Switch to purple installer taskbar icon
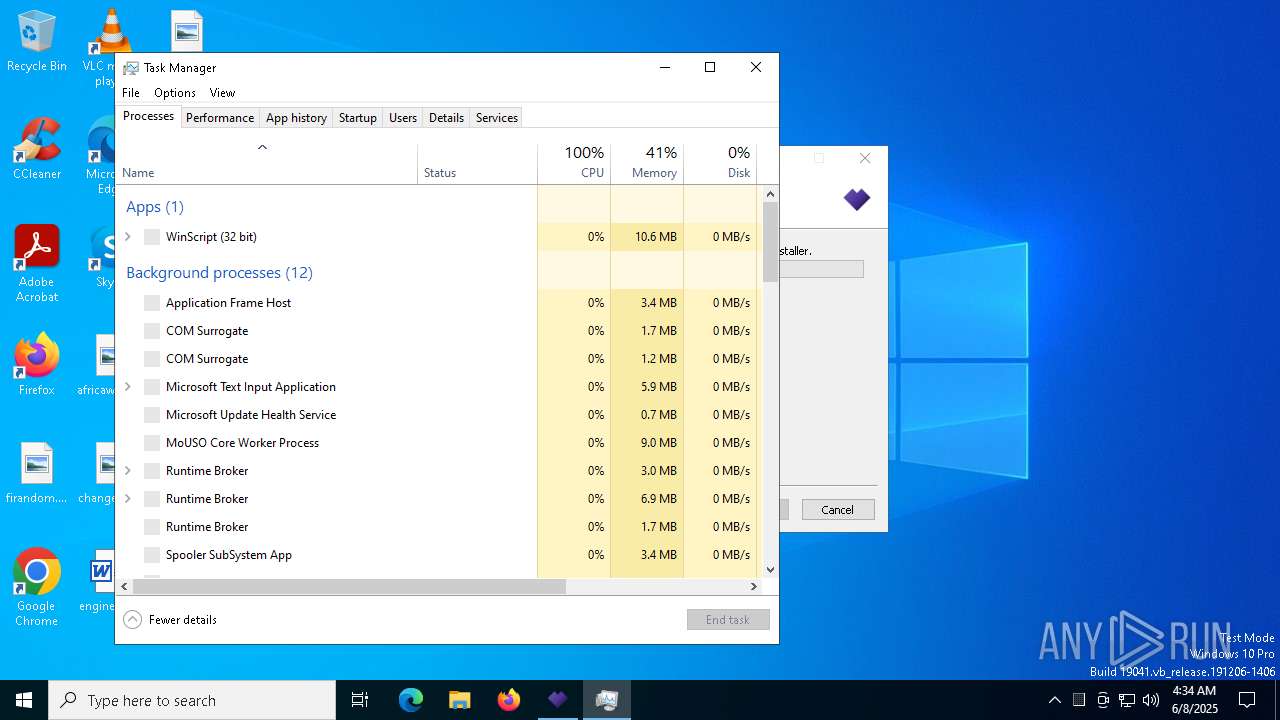This screenshot has width=1280, height=720. pos(557,700)
